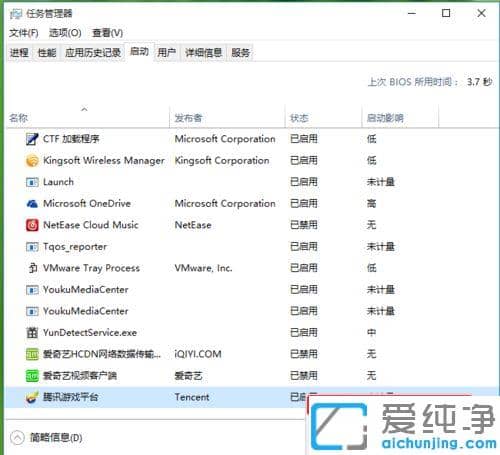Select the 爱奇艺视频客户端 row name
The height and width of the screenshot is (455, 500).
80,376
